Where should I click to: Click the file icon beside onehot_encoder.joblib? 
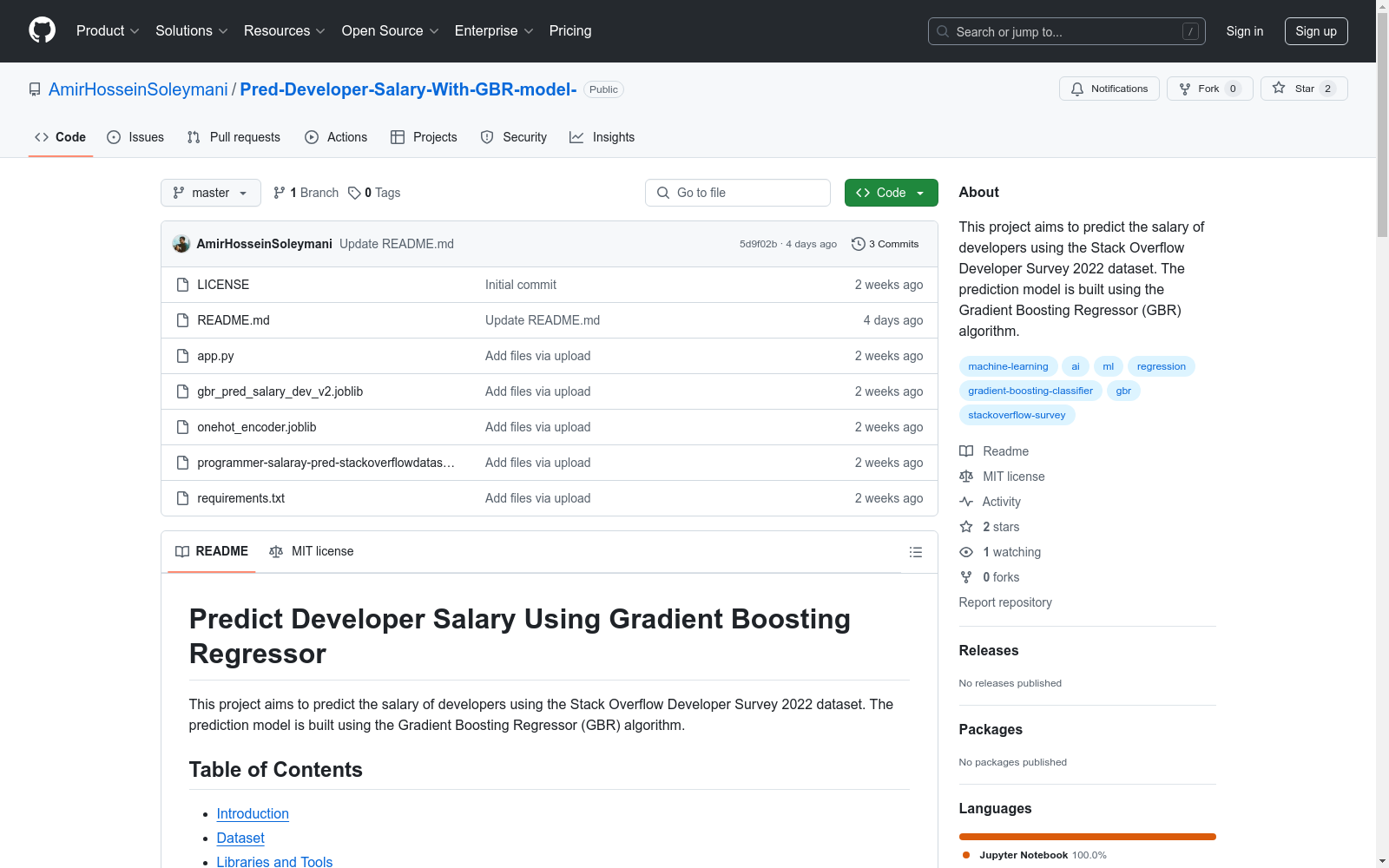[182, 427]
